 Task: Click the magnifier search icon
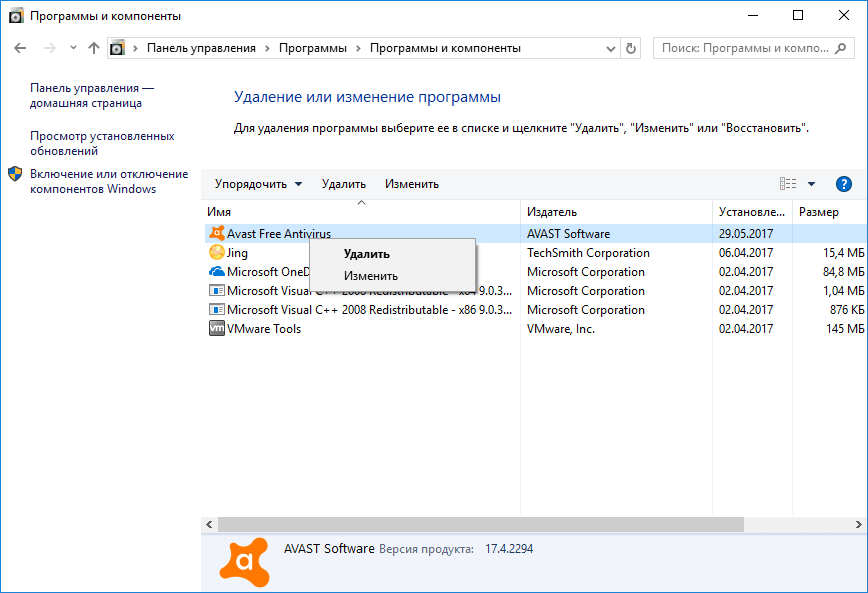841,48
